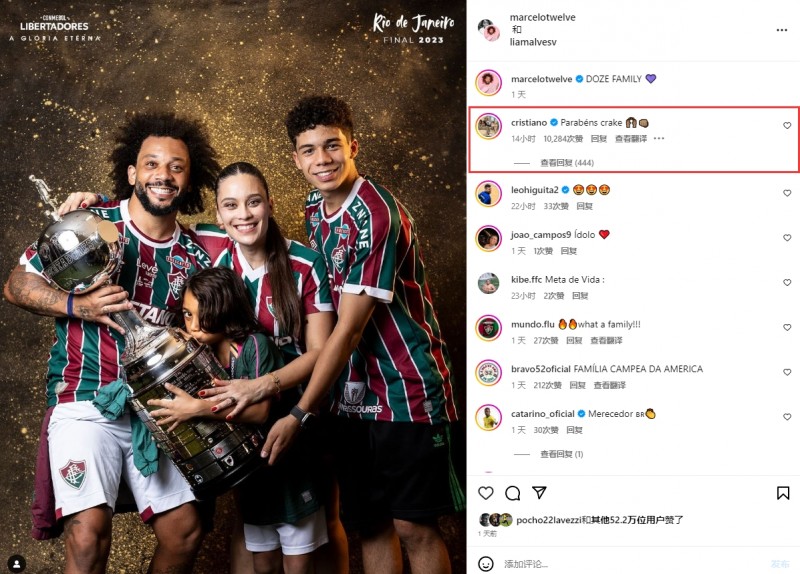Like the post with the heart icon
Image resolution: width=800 pixels, height=574 pixels.
[x=486, y=493]
